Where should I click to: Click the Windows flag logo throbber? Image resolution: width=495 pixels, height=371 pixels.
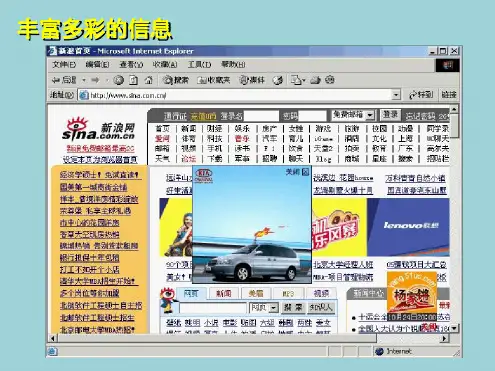pos(447,65)
